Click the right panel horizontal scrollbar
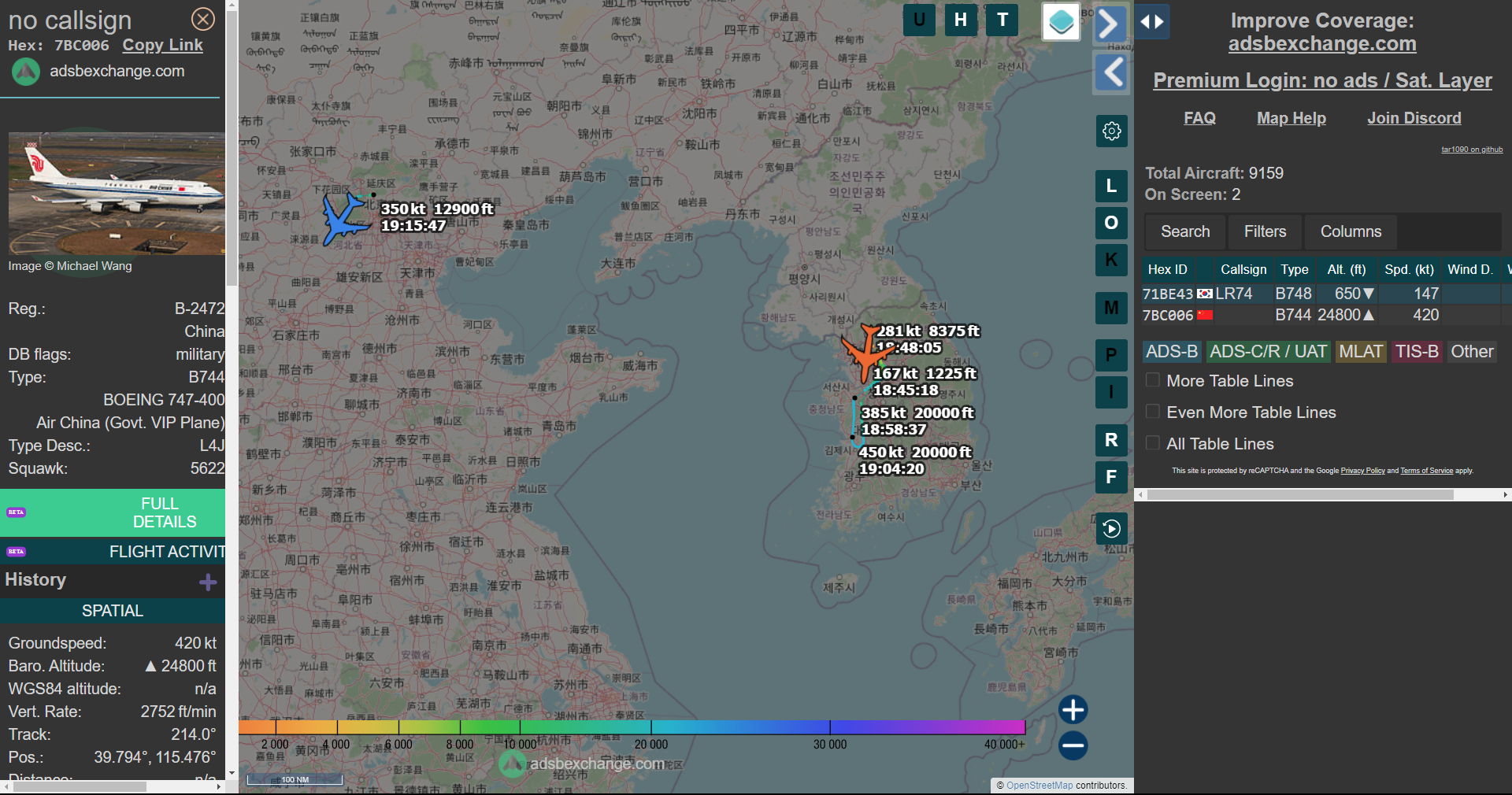Image resolution: width=1512 pixels, height=795 pixels. 1299,495
